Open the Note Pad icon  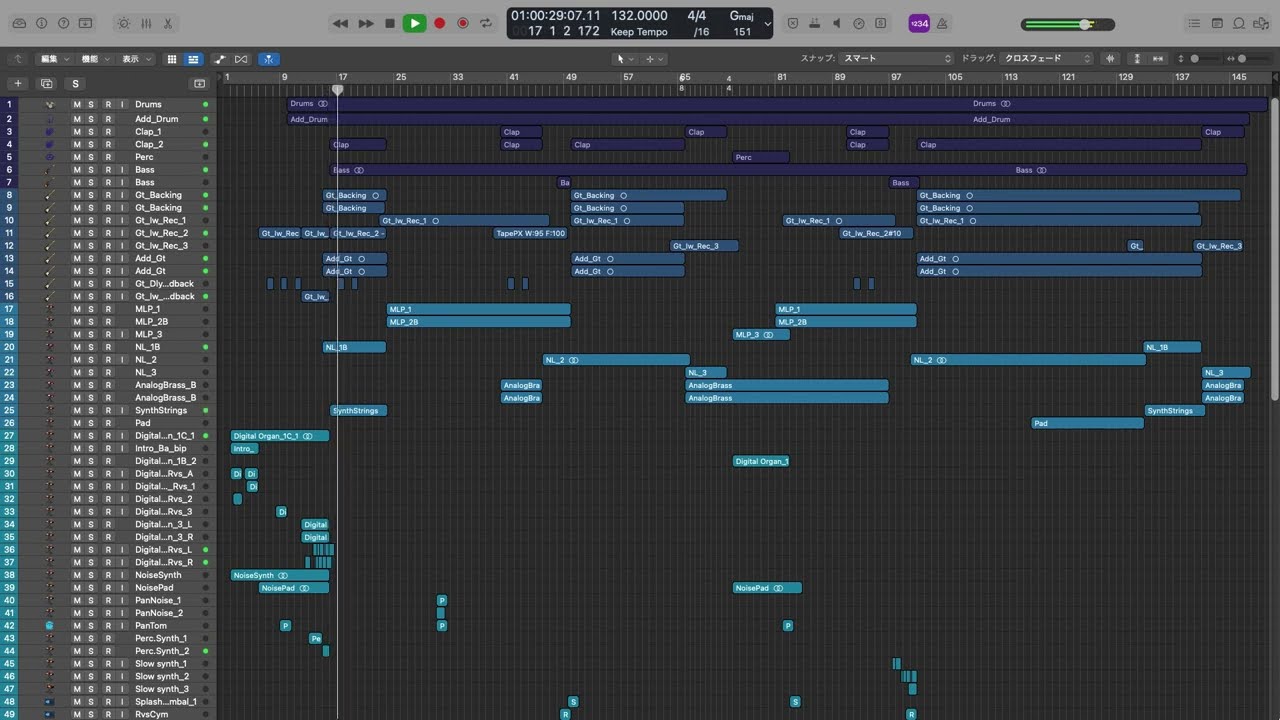pyautogui.click(x=1217, y=23)
